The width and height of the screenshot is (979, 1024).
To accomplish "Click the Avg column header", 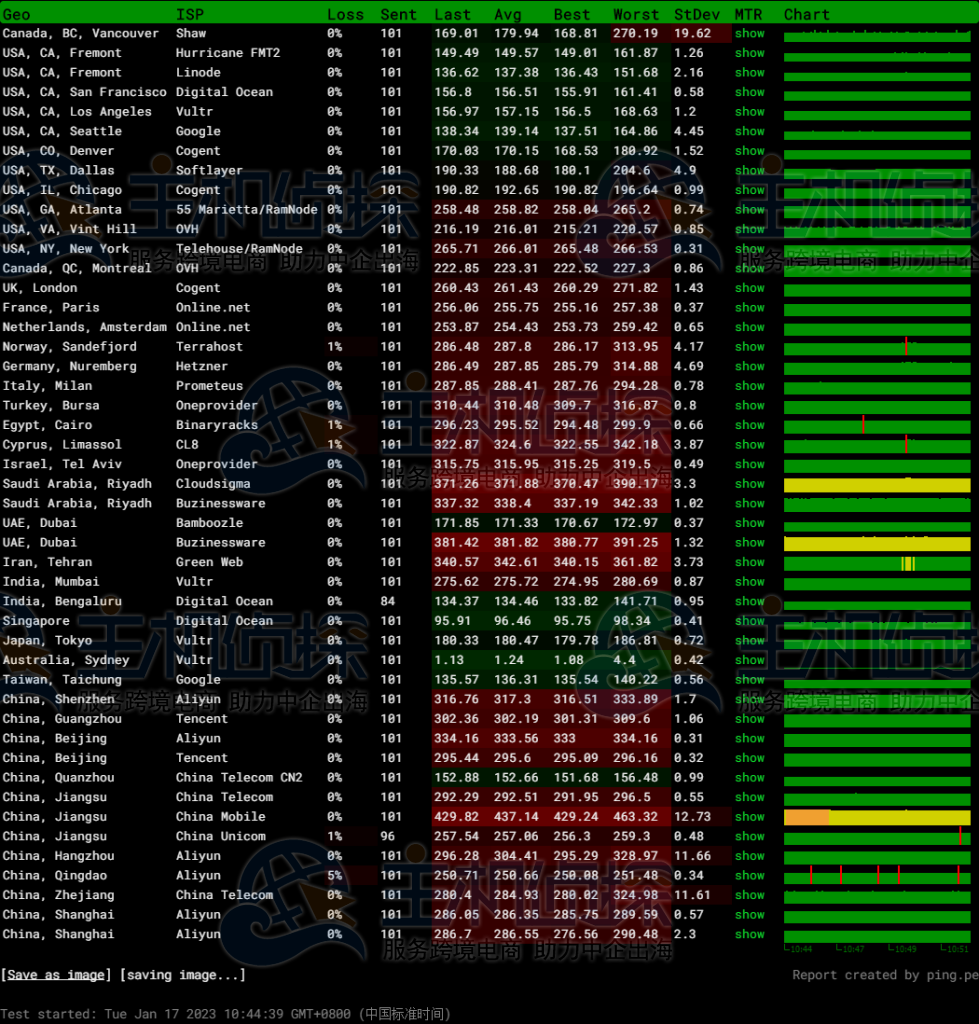I will click(508, 14).
